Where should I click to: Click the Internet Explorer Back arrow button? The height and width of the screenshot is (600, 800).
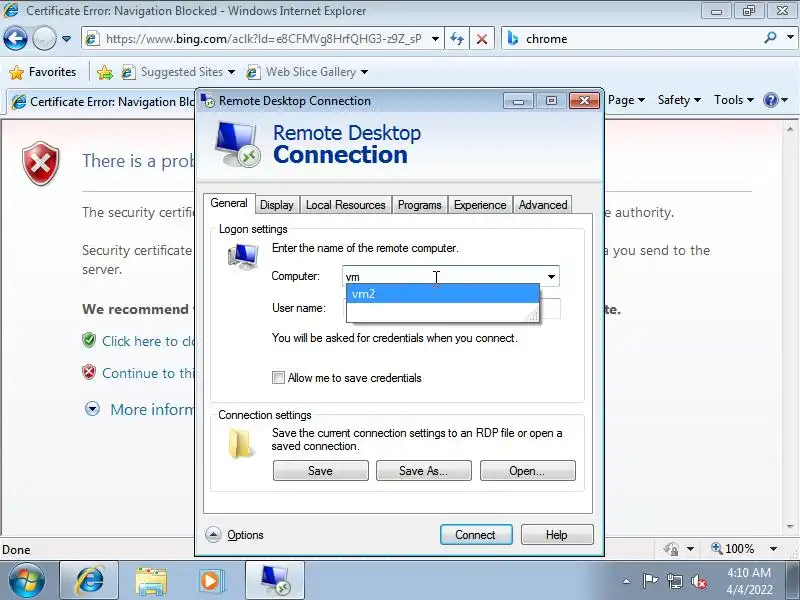(15, 38)
